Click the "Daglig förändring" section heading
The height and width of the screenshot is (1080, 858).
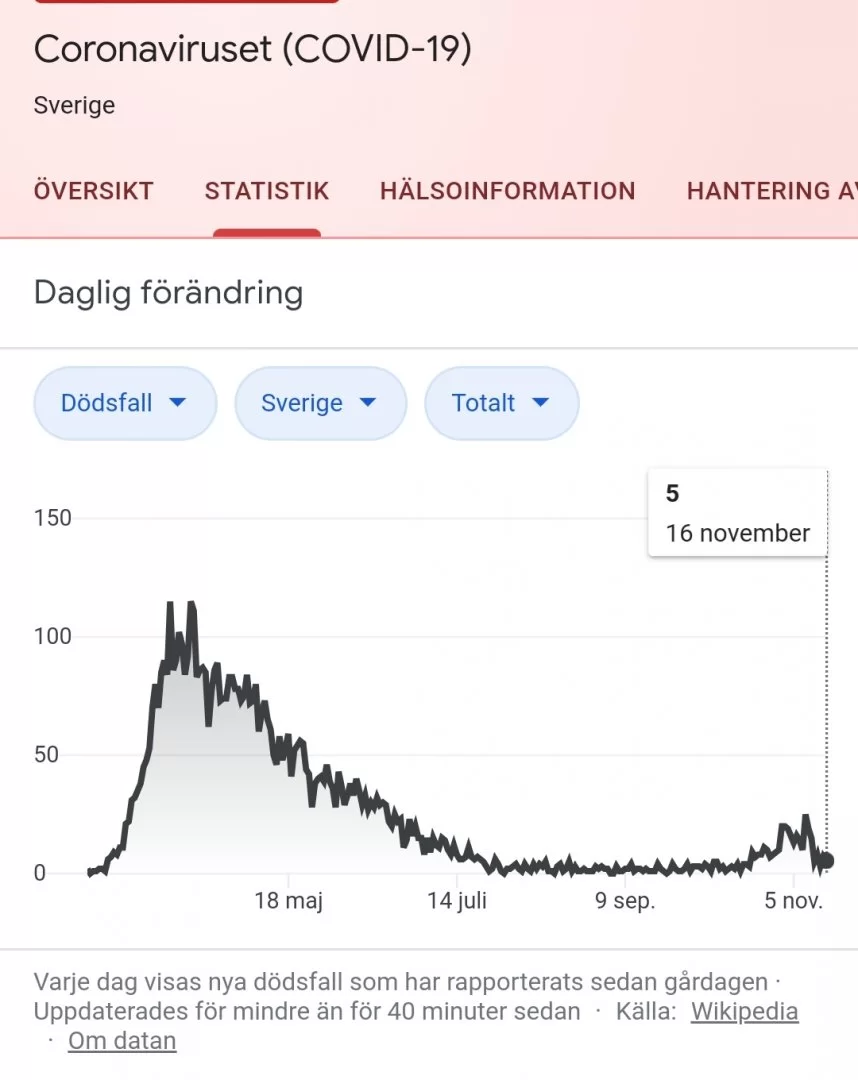[x=168, y=293]
